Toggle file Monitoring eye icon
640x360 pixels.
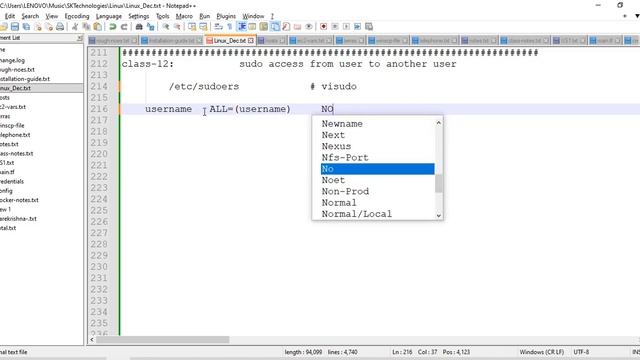click(309, 27)
